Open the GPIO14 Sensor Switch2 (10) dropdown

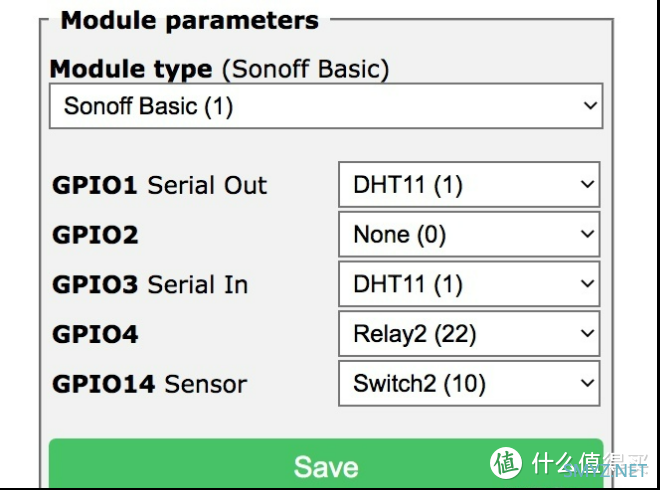click(x=469, y=383)
